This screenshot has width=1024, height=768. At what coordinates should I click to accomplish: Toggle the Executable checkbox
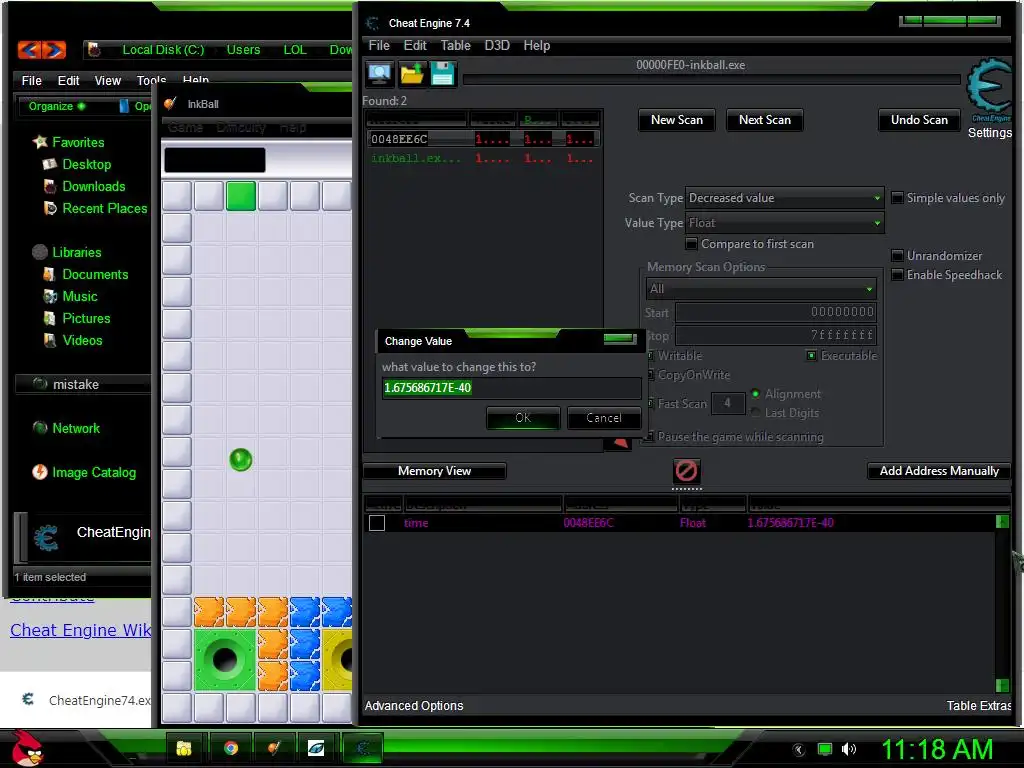click(x=811, y=355)
